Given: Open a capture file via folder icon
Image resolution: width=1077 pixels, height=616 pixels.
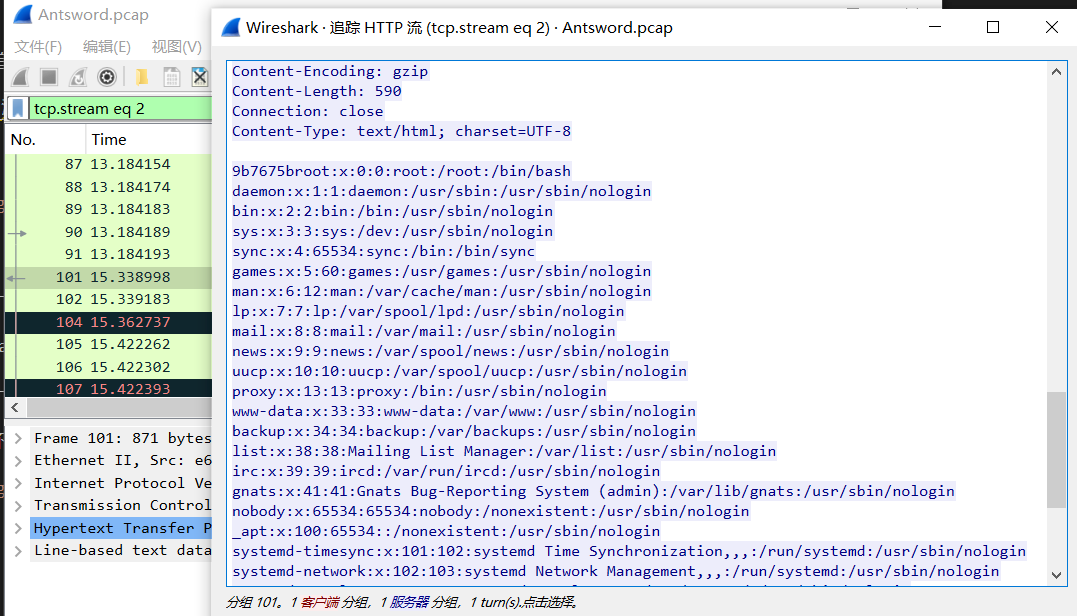Looking at the screenshot, I should coord(141,77).
